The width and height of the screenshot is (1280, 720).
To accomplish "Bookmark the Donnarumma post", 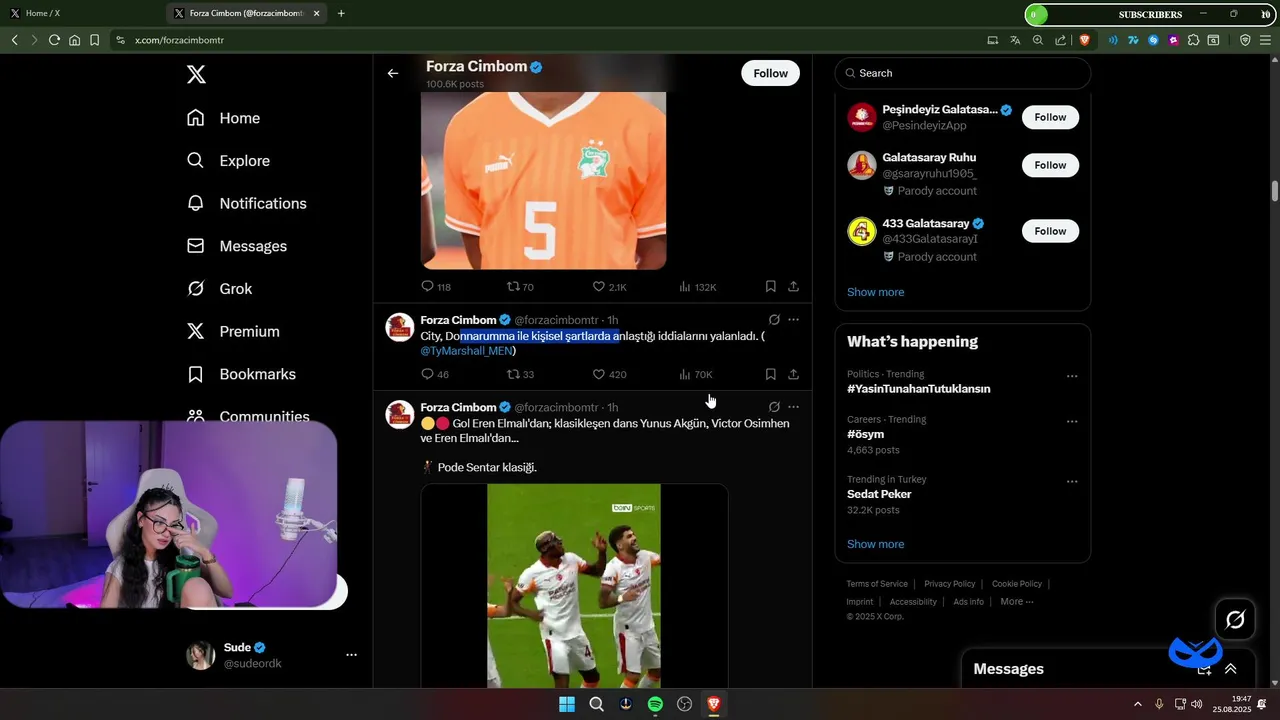I will 770,375.
